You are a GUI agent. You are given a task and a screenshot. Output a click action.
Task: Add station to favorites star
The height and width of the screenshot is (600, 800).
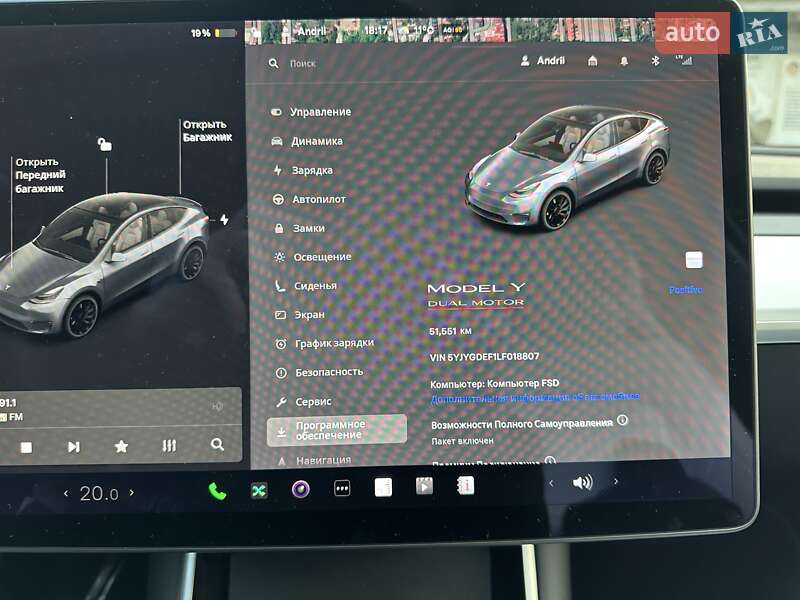click(x=121, y=446)
